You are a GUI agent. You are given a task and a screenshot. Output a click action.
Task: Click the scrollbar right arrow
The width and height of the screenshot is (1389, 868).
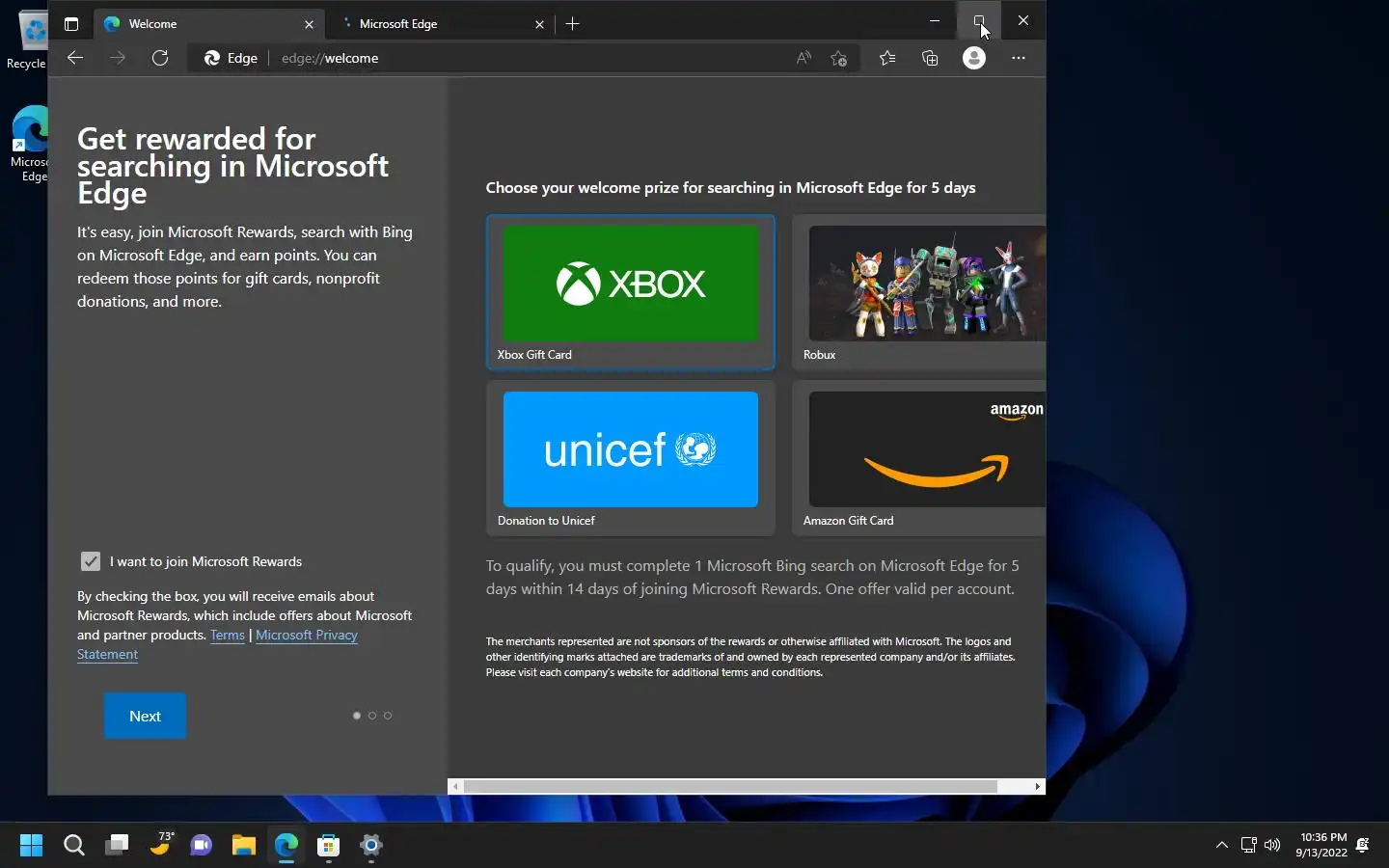click(1038, 786)
